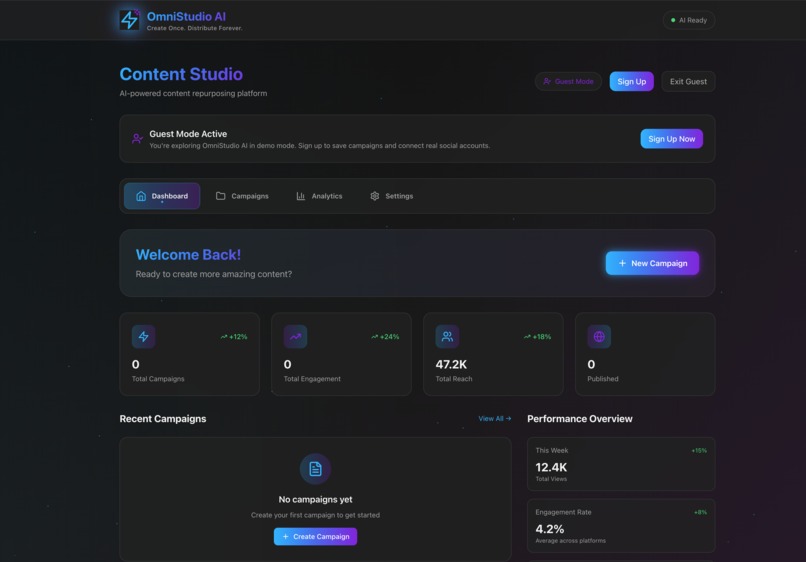Click the 47.2K Total Reach value

[451, 365]
